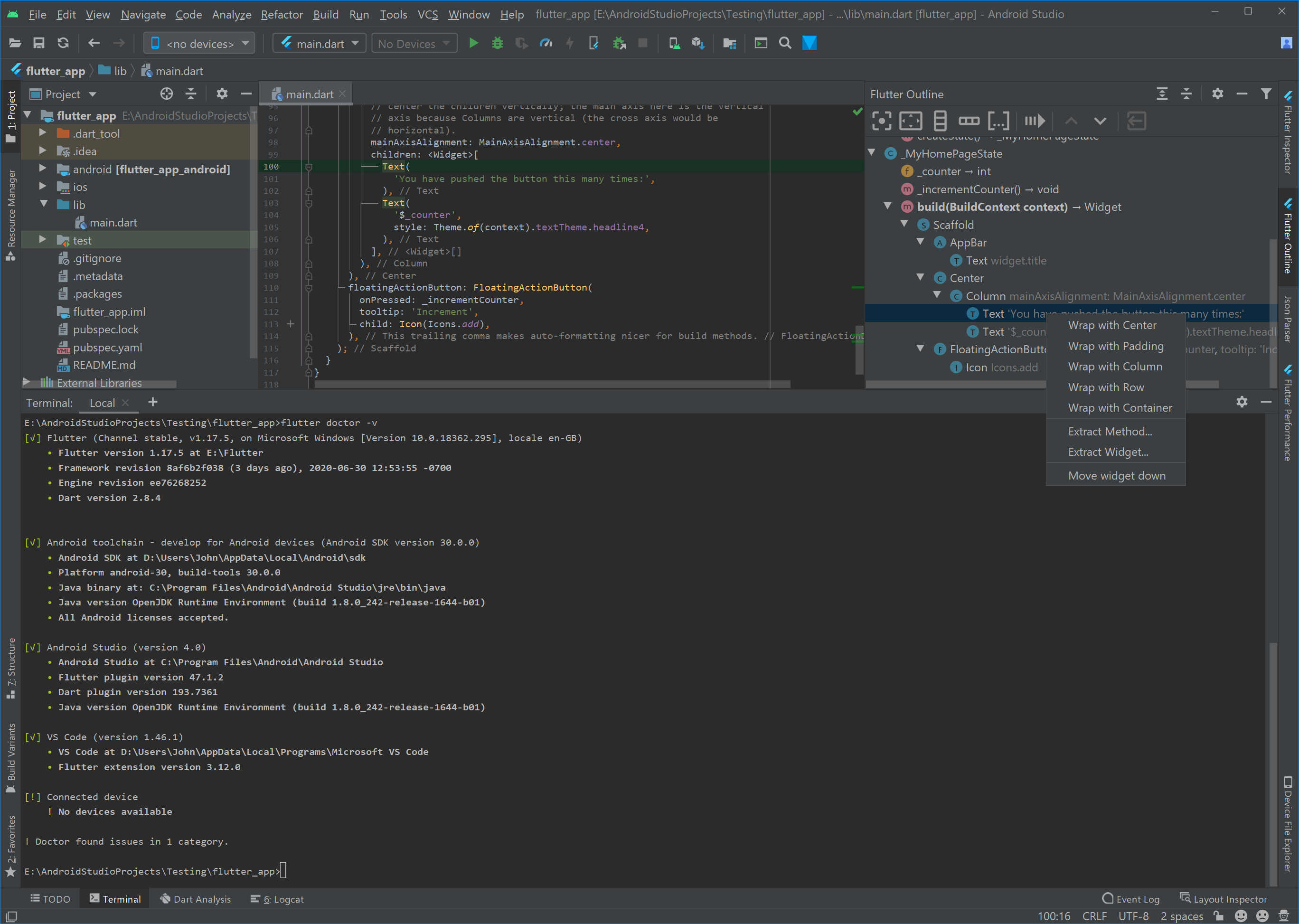Open the TODO tool window button
The width and height of the screenshot is (1299, 924).
click(51, 899)
